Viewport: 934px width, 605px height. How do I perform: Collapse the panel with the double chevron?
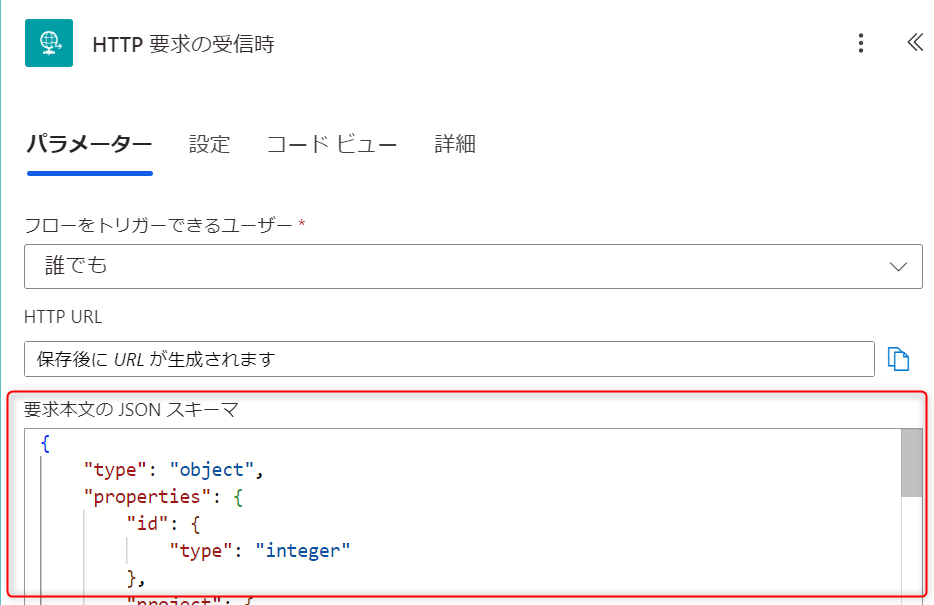click(x=915, y=42)
